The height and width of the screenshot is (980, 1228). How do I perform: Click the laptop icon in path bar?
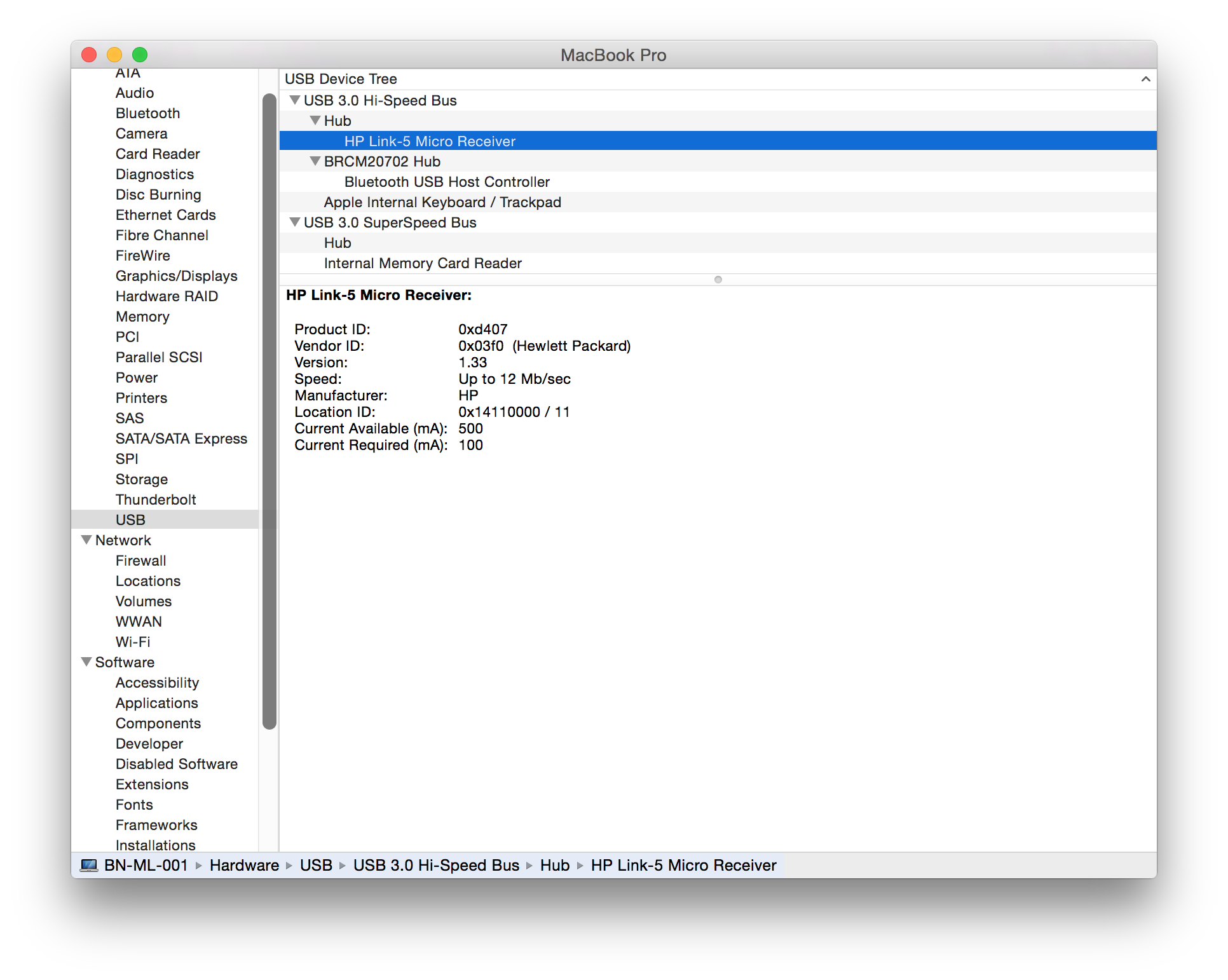coord(89,866)
